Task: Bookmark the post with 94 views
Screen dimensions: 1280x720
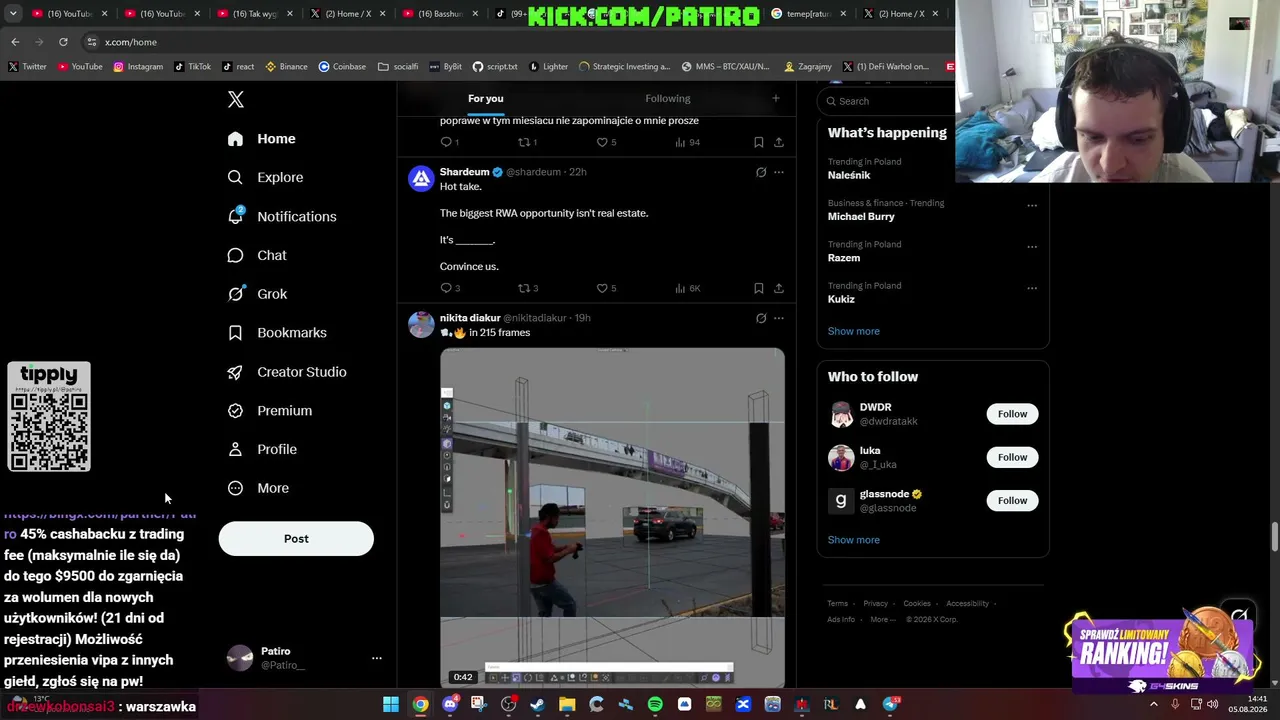Action: point(758,142)
